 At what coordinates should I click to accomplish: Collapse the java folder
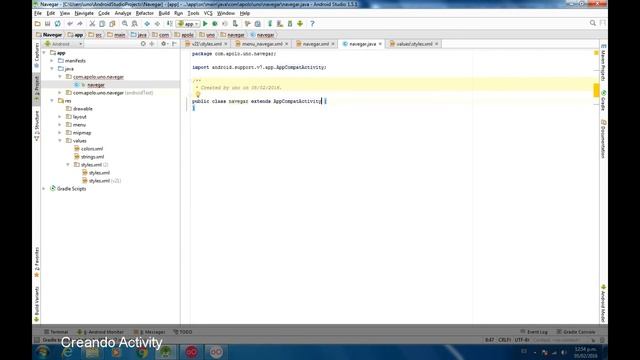[52, 69]
